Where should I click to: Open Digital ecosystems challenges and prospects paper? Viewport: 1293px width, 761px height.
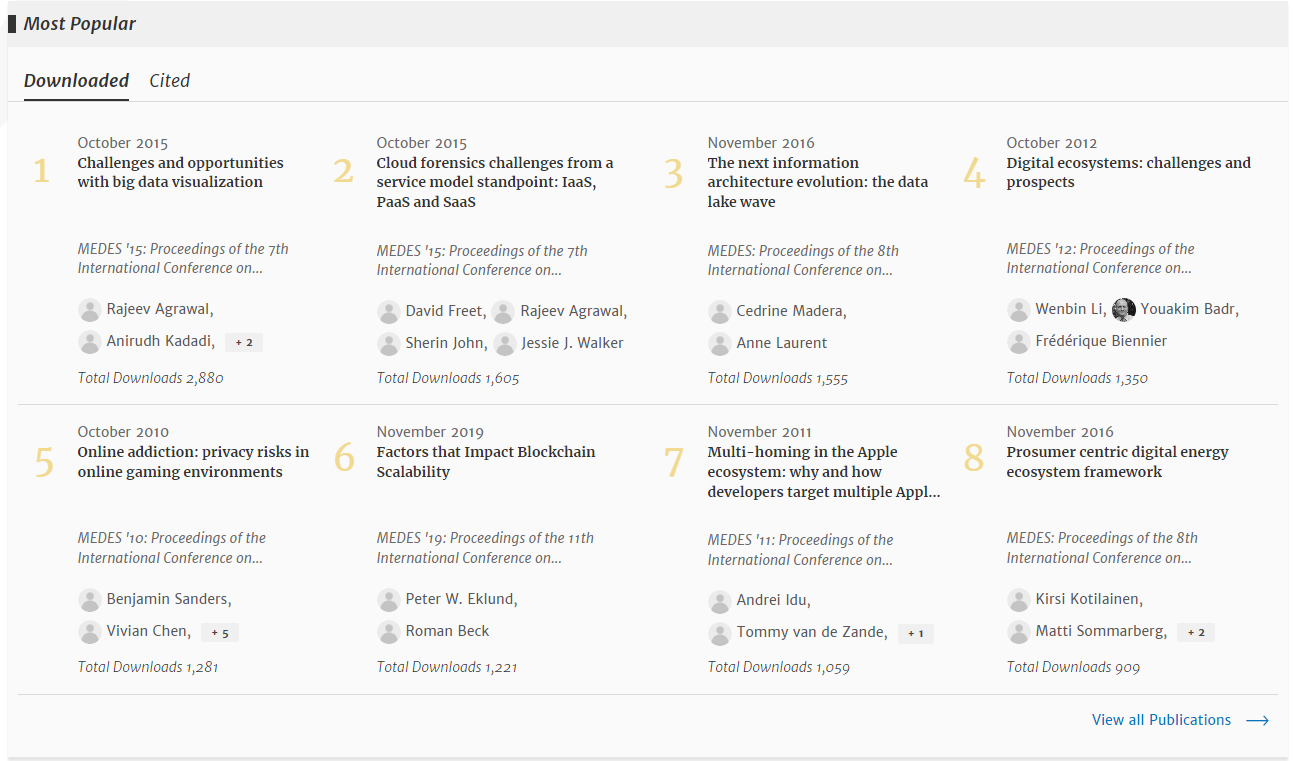click(1128, 173)
